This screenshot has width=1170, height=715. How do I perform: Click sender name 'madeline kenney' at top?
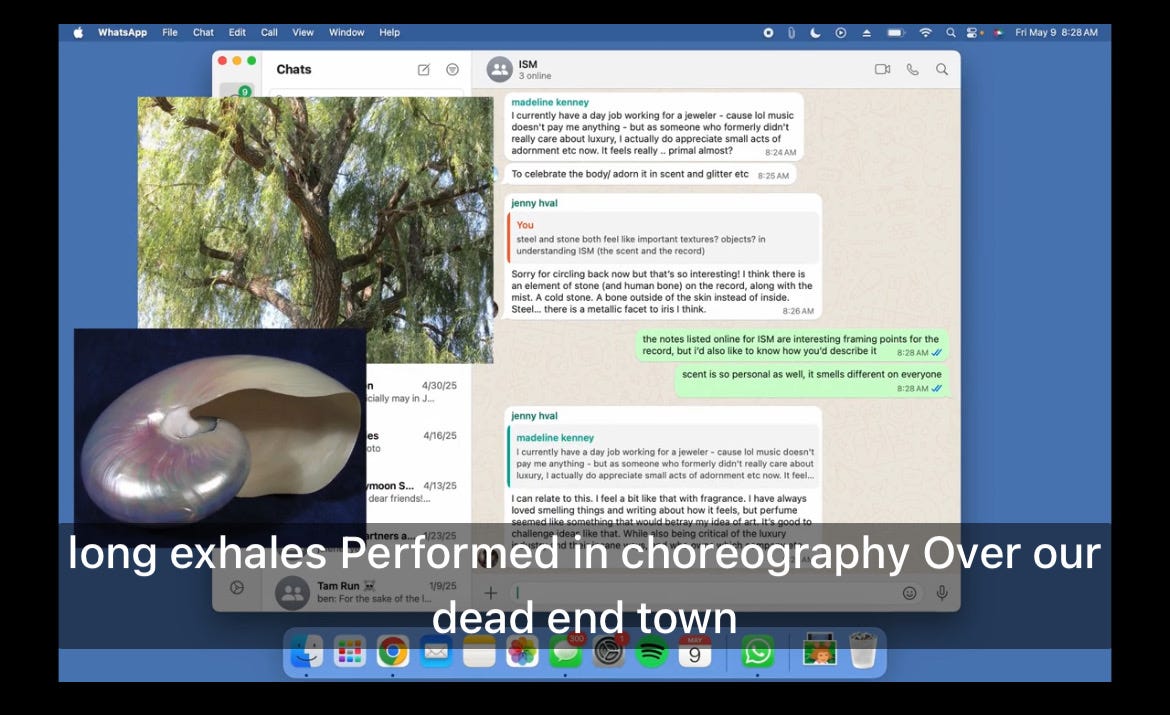(x=550, y=102)
